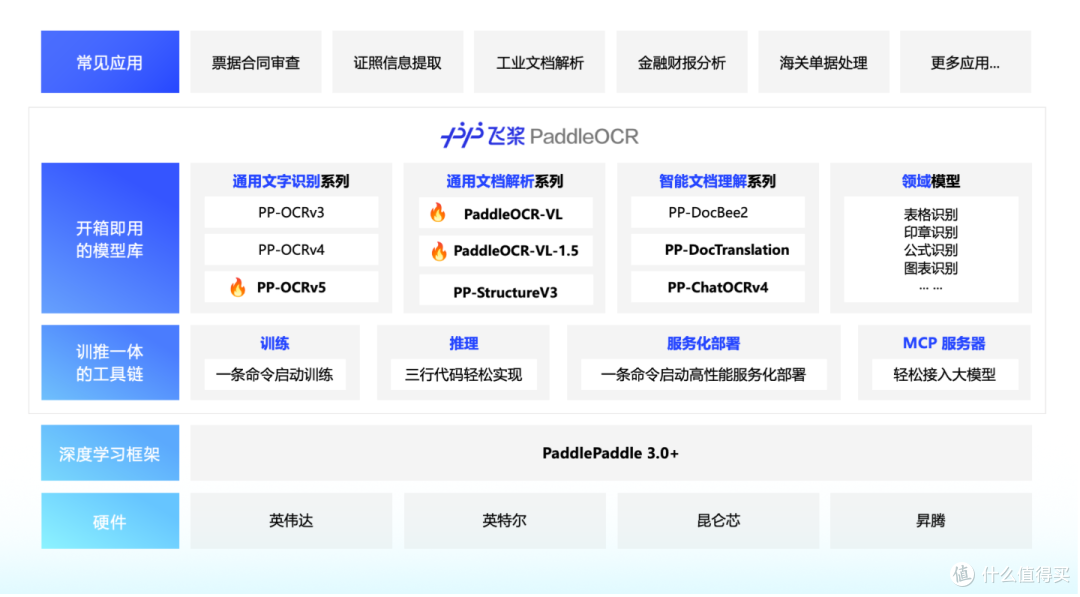This screenshot has height=597, width=1080.
Task: Select the 深度学习框架 blue block
Action: (110, 453)
